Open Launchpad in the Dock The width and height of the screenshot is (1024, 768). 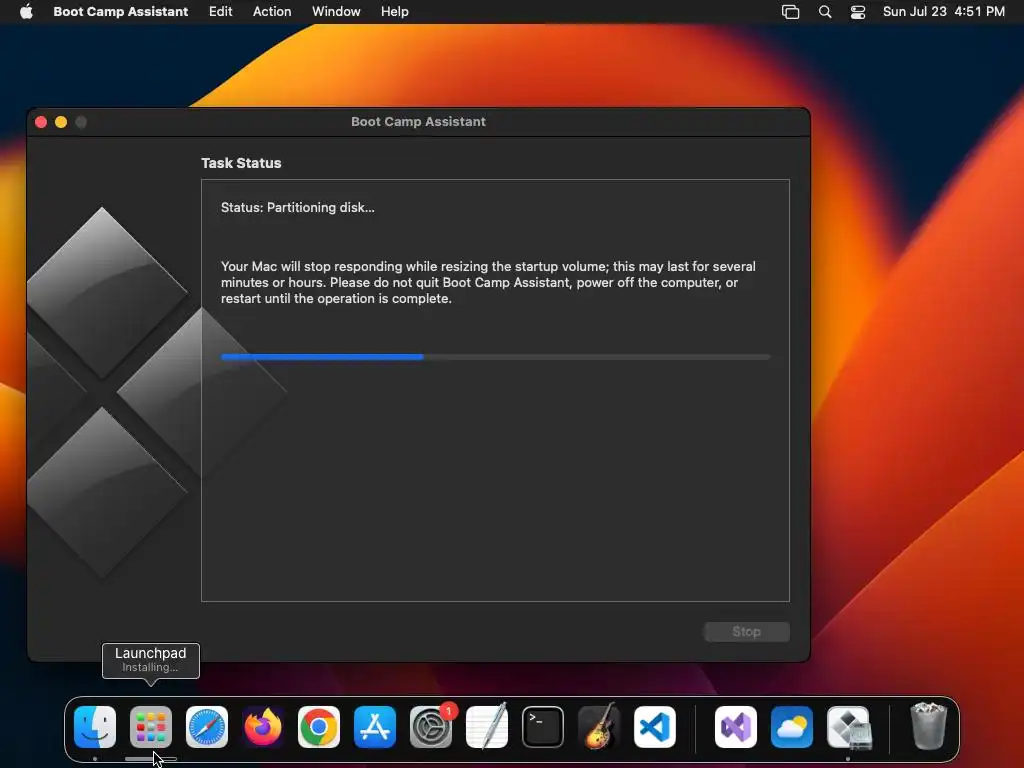click(151, 726)
